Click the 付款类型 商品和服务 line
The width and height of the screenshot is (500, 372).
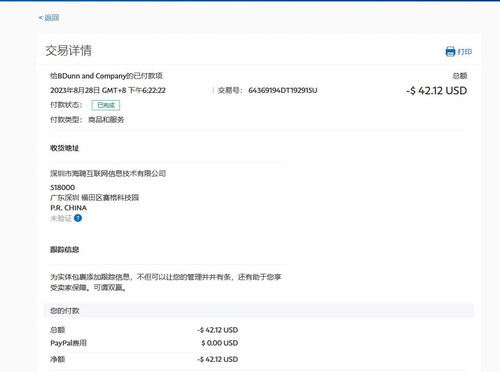pyautogui.click(x=87, y=120)
